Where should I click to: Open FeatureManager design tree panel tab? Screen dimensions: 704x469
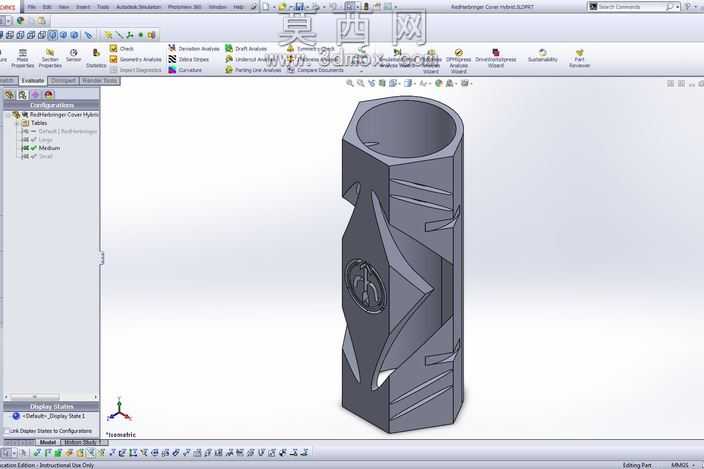click(10, 95)
